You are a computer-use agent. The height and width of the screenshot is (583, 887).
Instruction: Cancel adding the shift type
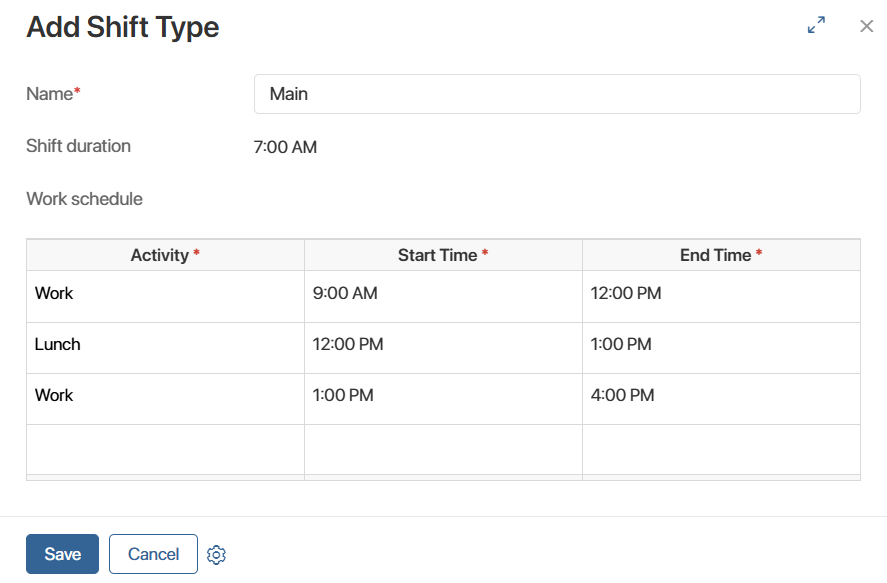click(x=153, y=554)
